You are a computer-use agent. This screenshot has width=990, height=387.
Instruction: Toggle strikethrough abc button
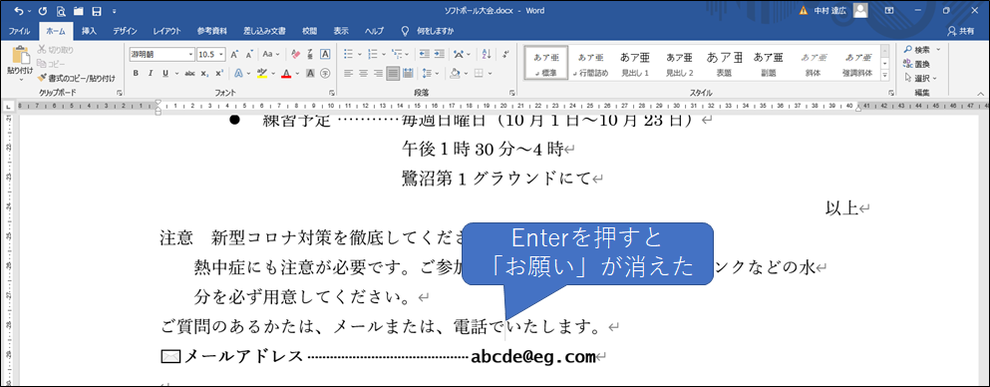pos(189,73)
